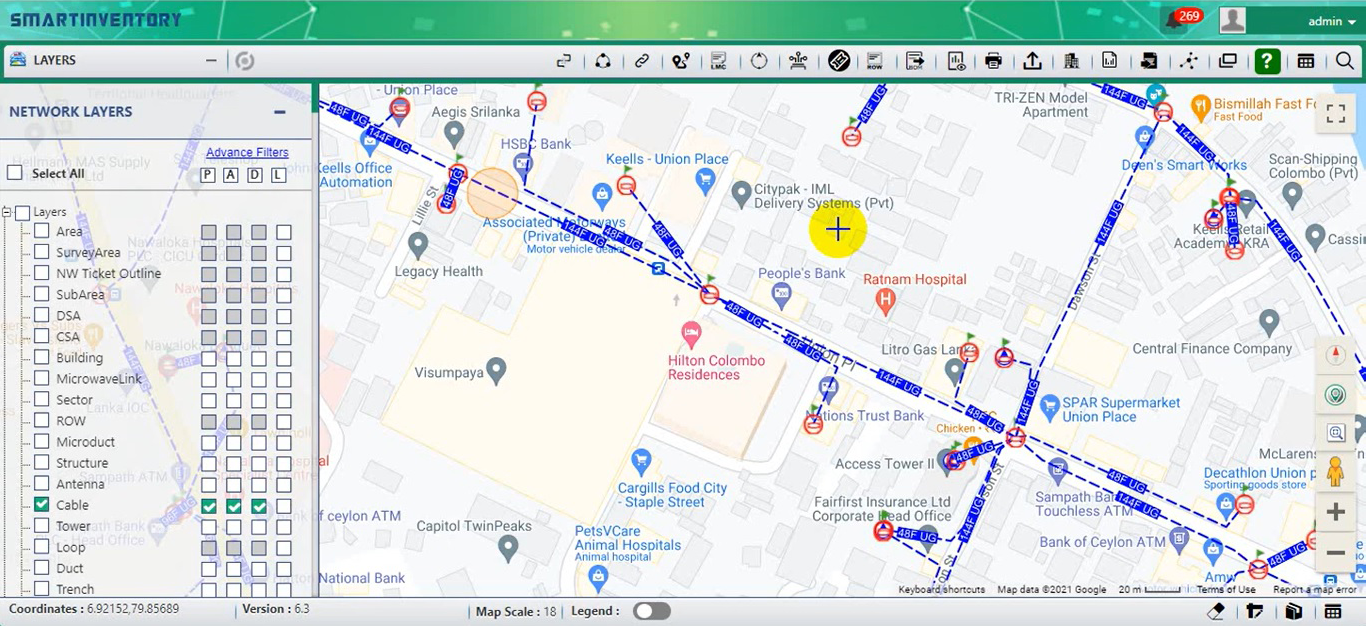The height and width of the screenshot is (626, 1366).
Task: Open the notifications bell showing 269
Action: tap(1173, 20)
